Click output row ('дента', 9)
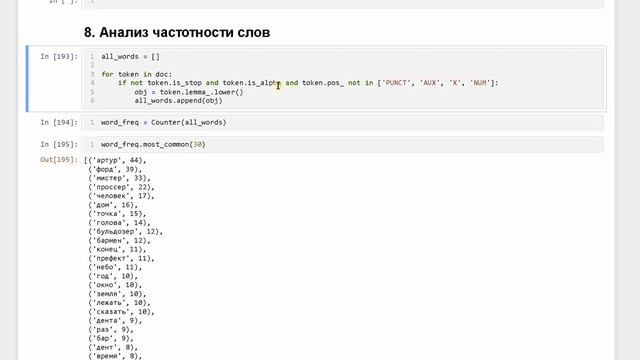Image resolution: width=640 pixels, height=360 pixels. tap(116, 321)
